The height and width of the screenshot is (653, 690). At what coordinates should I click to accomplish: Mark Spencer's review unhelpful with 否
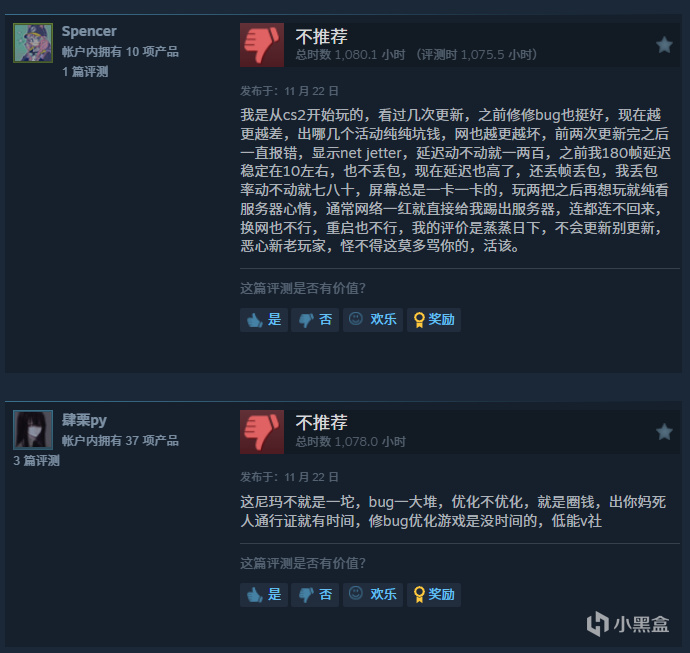pos(315,320)
